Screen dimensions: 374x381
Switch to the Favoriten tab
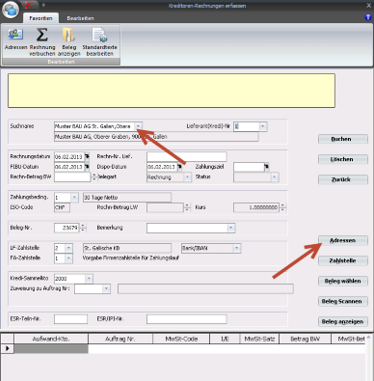point(41,18)
